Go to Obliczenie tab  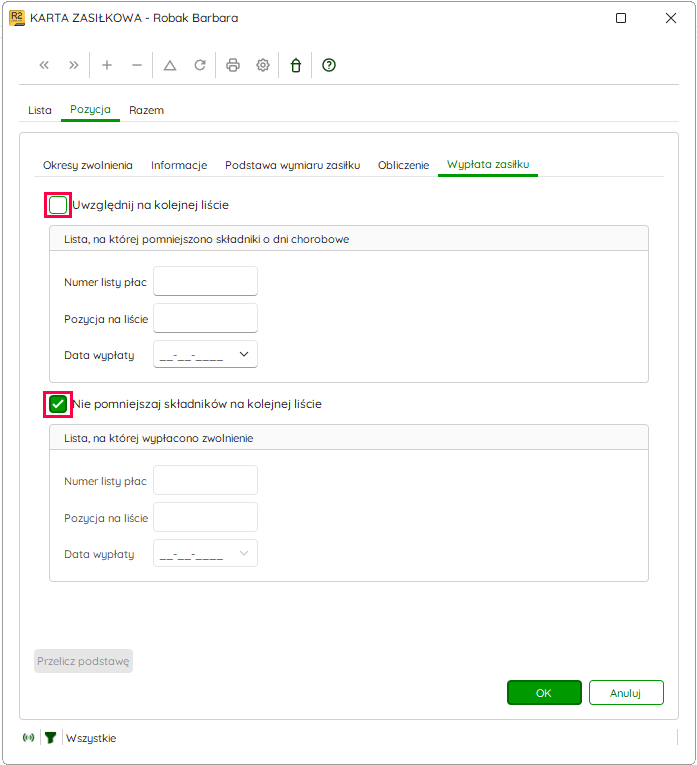[403, 165]
